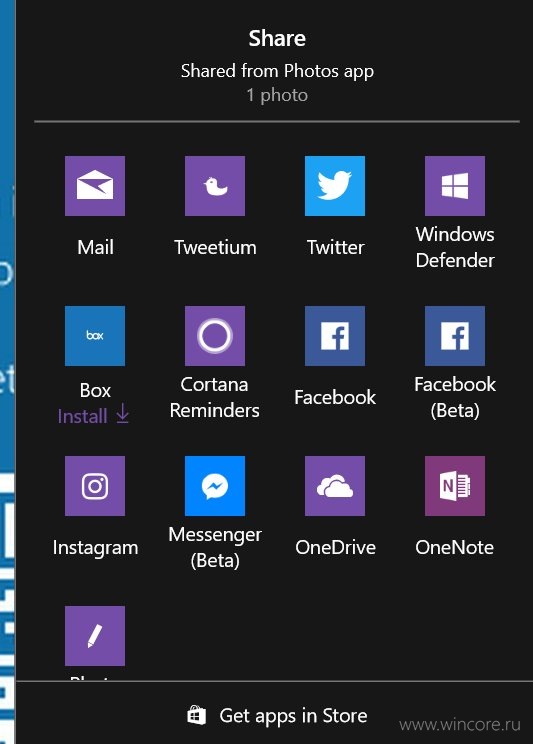Open Cortana Reminders circle icon
The width and height of the screenshot is (533, 744).
(x=215, y=335)
